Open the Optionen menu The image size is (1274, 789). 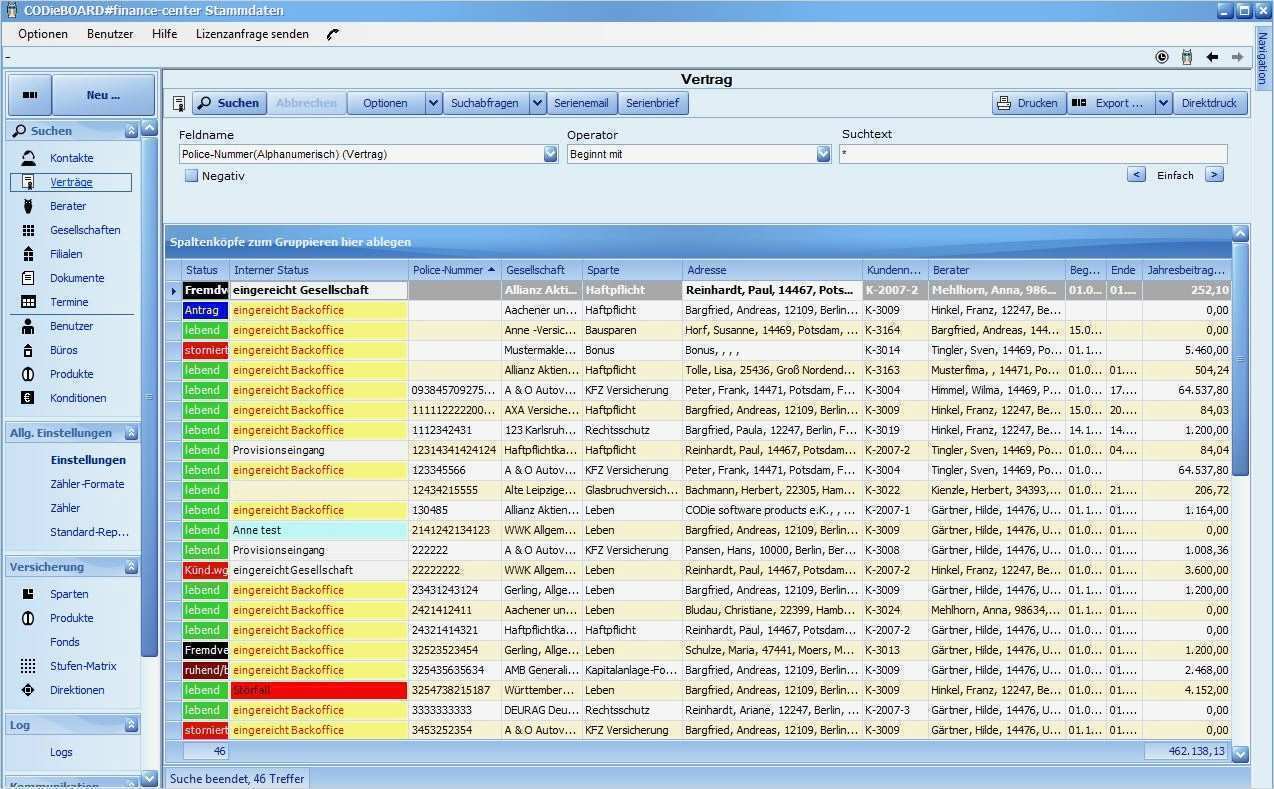(43, 34)
